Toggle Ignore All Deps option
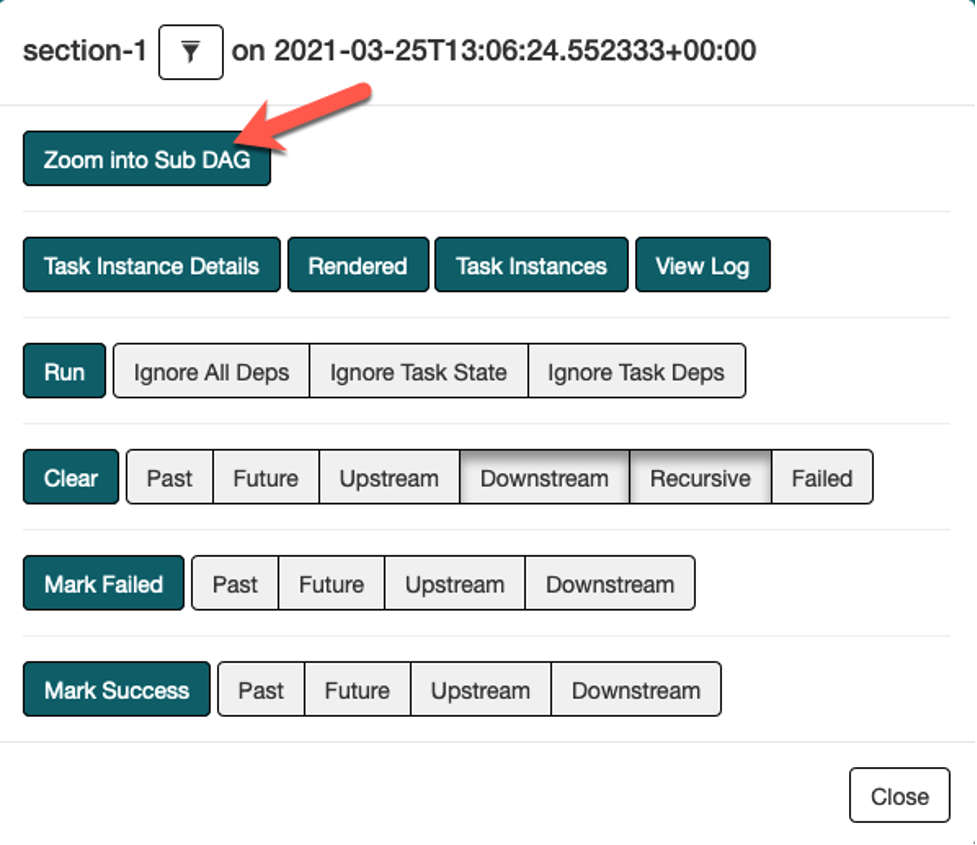Image resolution: width=977 pixels, height=845 pixels. click(211, 372)
